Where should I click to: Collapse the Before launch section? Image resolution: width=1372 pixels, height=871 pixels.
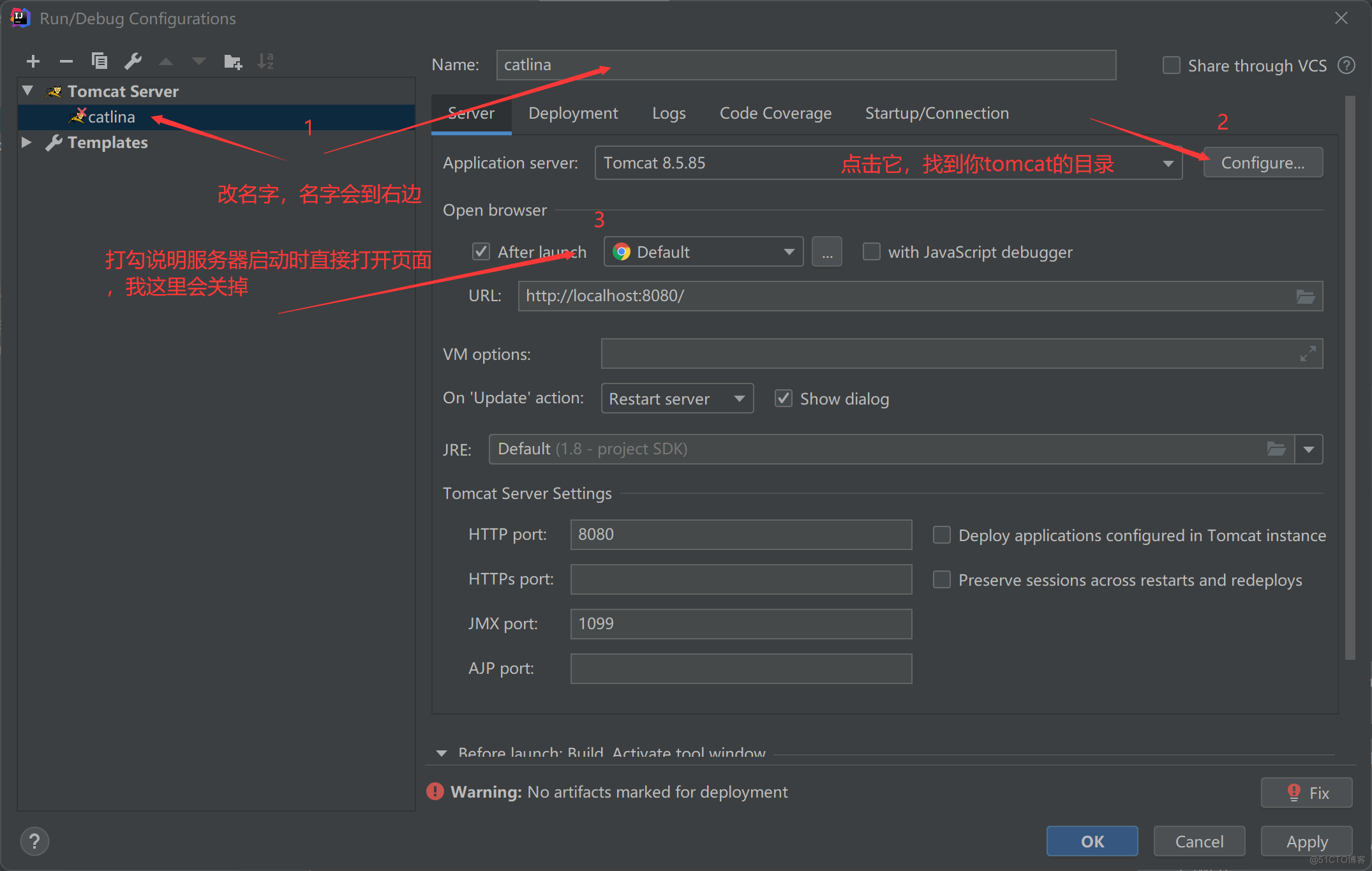tap(442, 754)
